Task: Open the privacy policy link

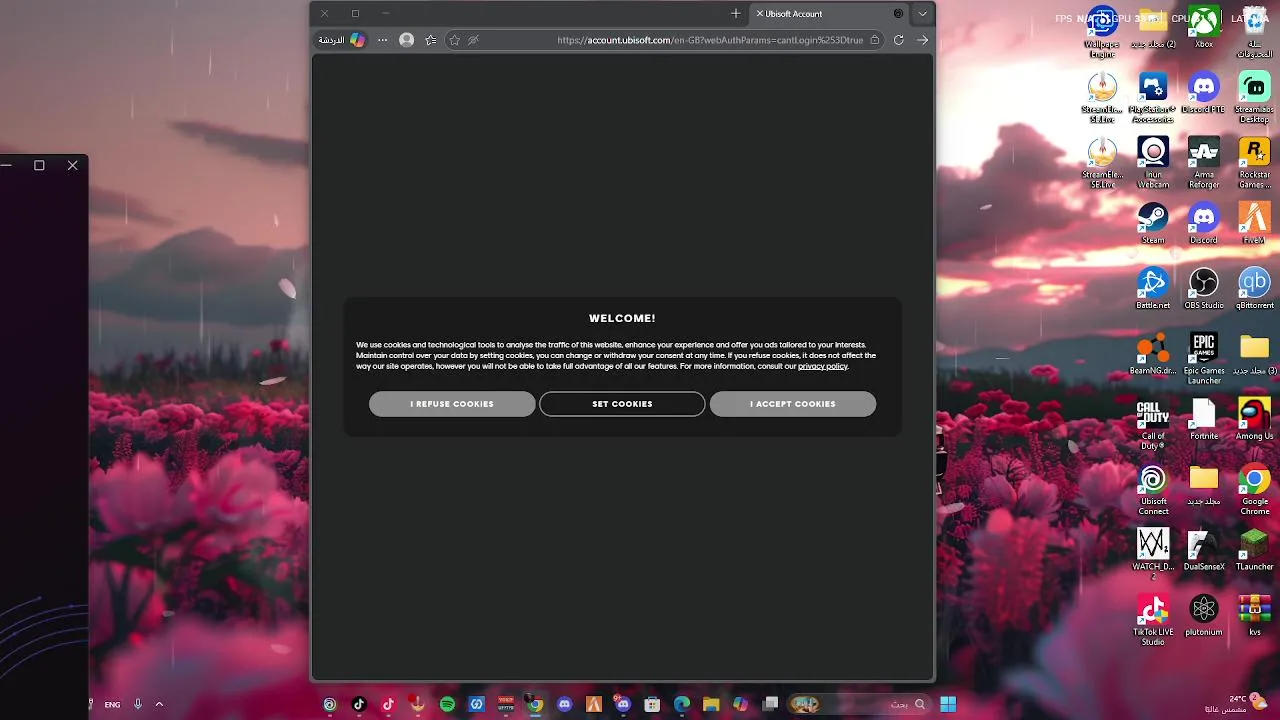Action: [x=822, y=366]
